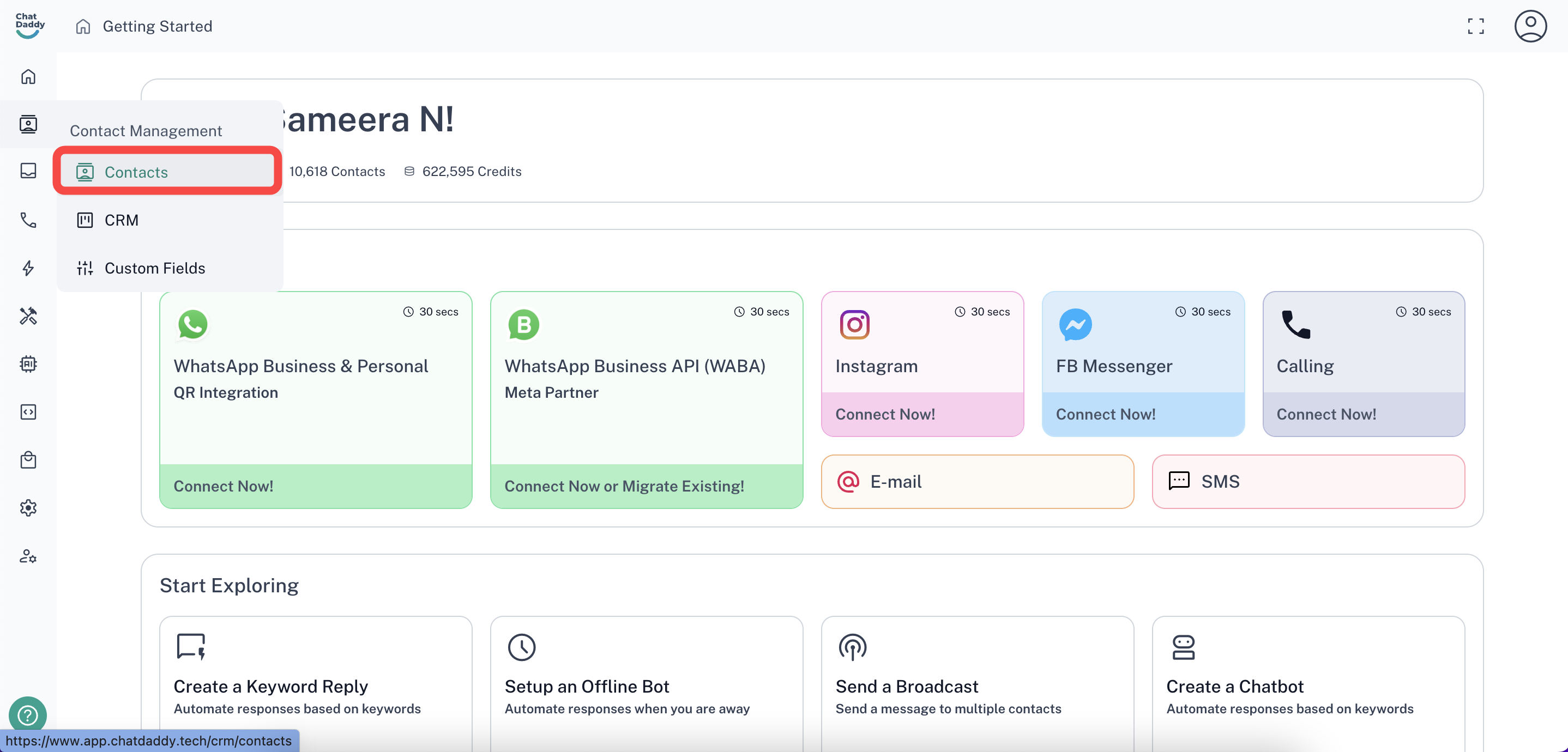Click the tools icon in the sidebar
The height and width of the screenshot is (752, 1568).
point(28,316)
